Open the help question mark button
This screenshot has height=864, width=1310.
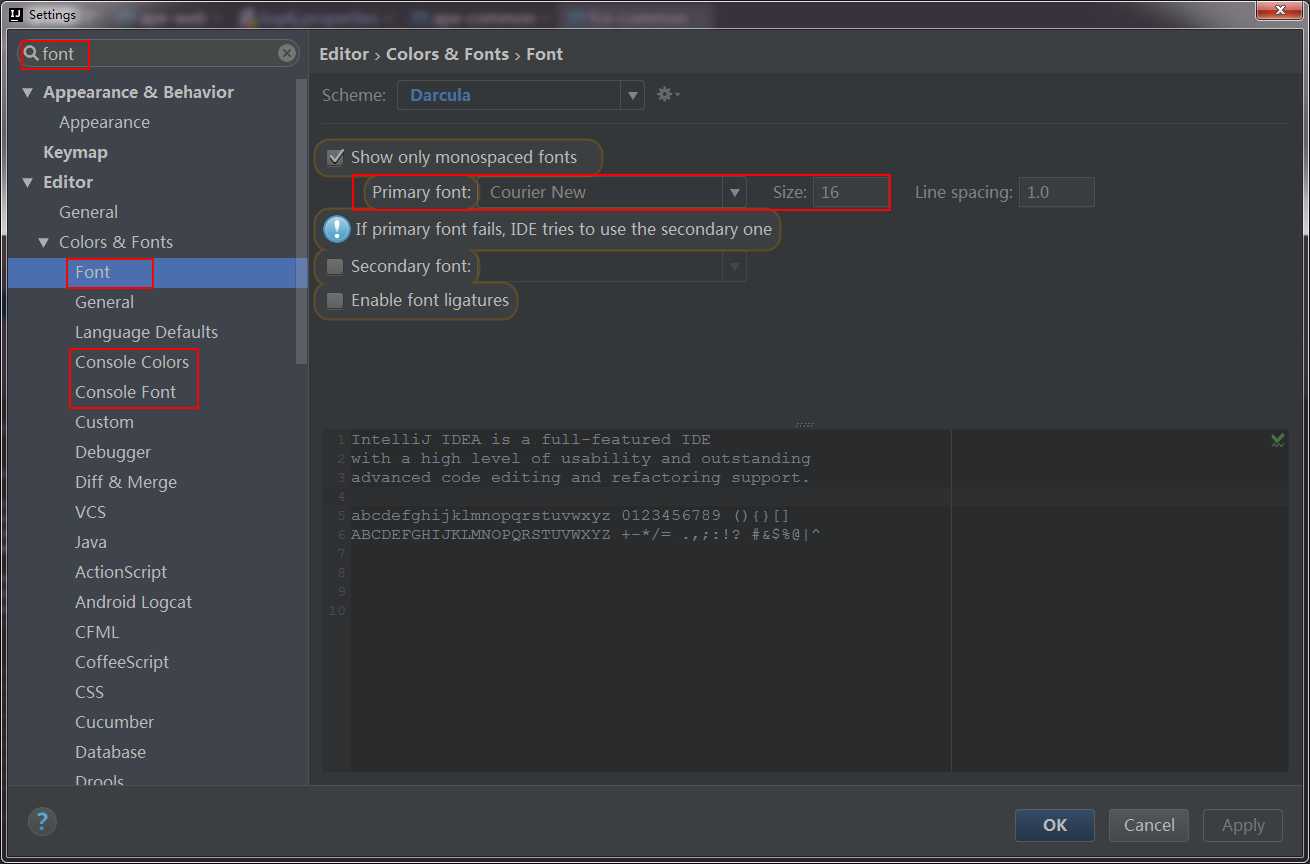41,822
